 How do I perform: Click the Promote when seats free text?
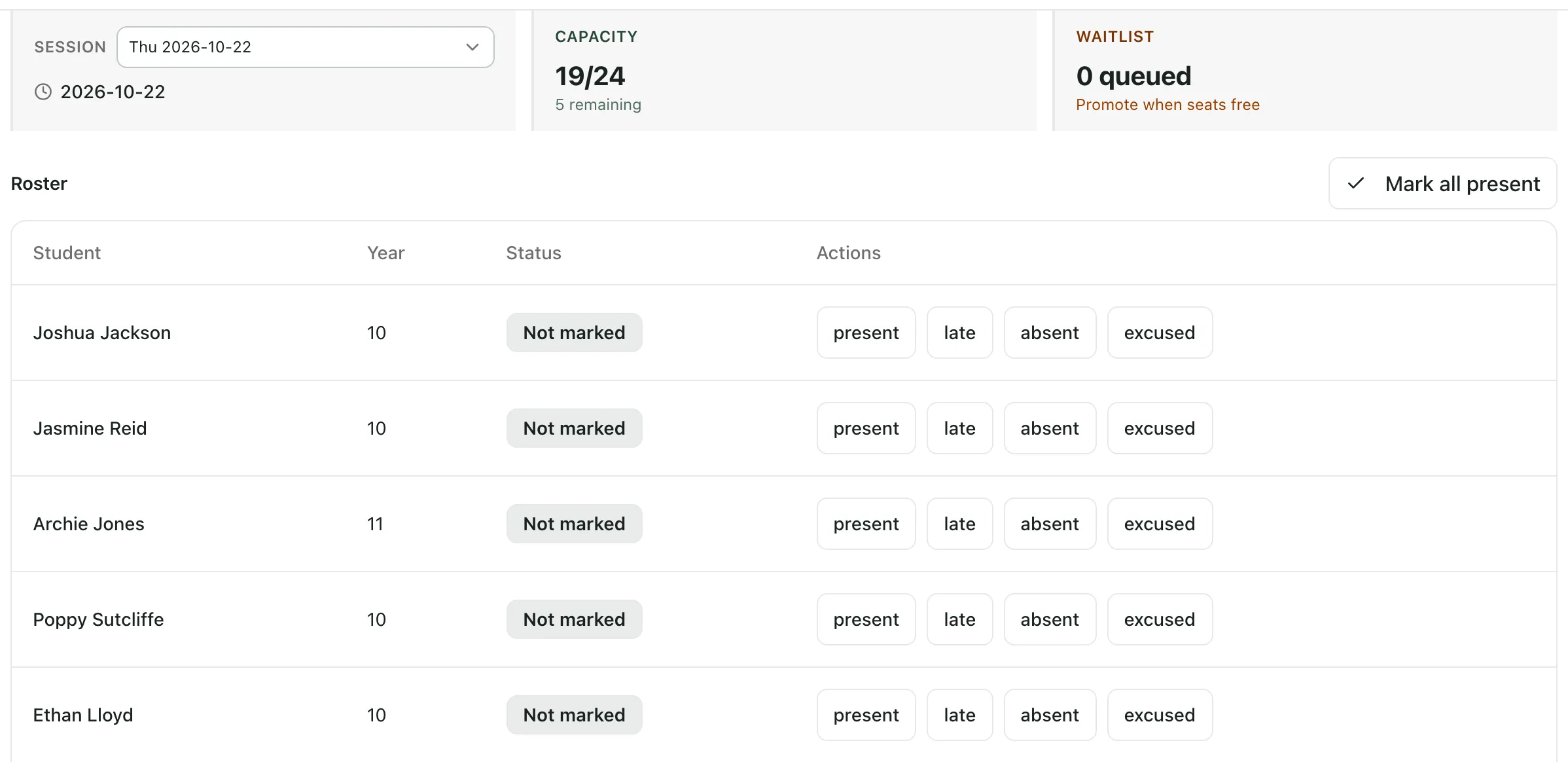[x=1167, y=105]
